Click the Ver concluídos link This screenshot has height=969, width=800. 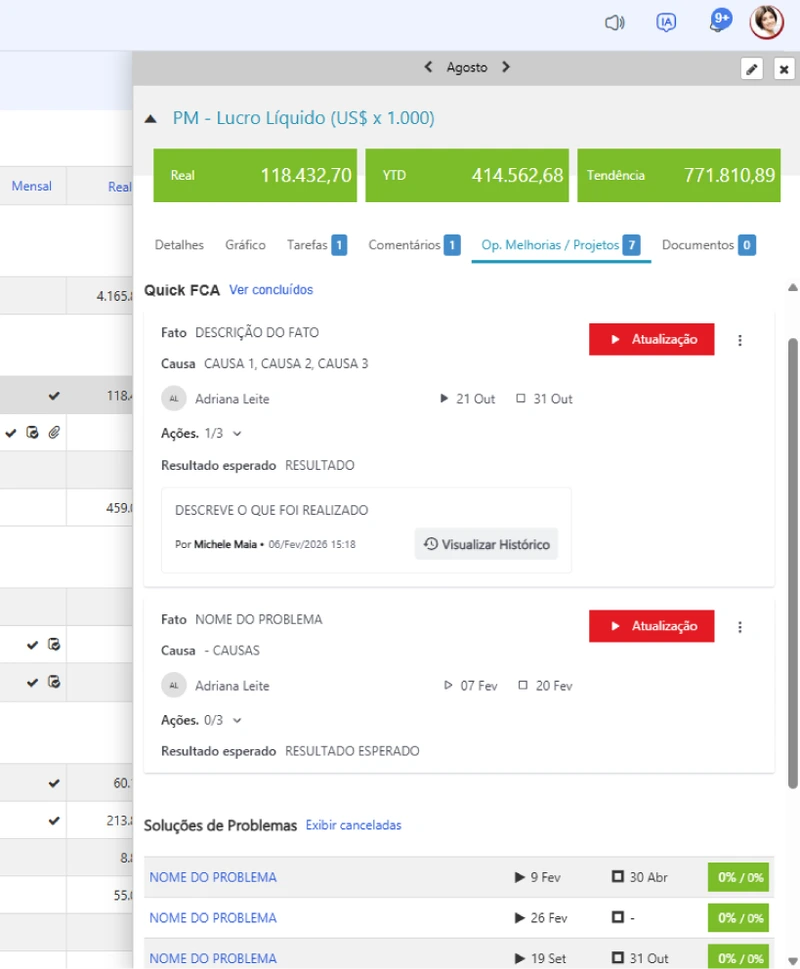point(271,290)
